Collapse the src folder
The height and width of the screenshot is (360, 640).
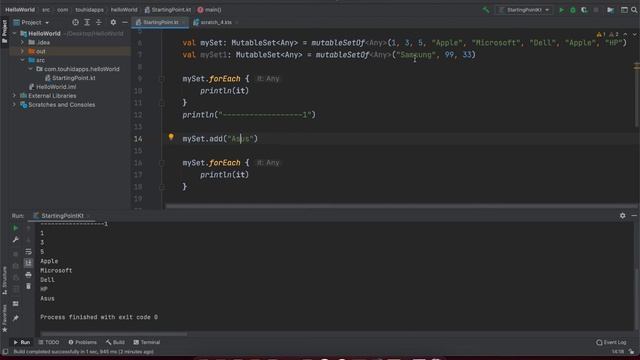coord(22,60)
